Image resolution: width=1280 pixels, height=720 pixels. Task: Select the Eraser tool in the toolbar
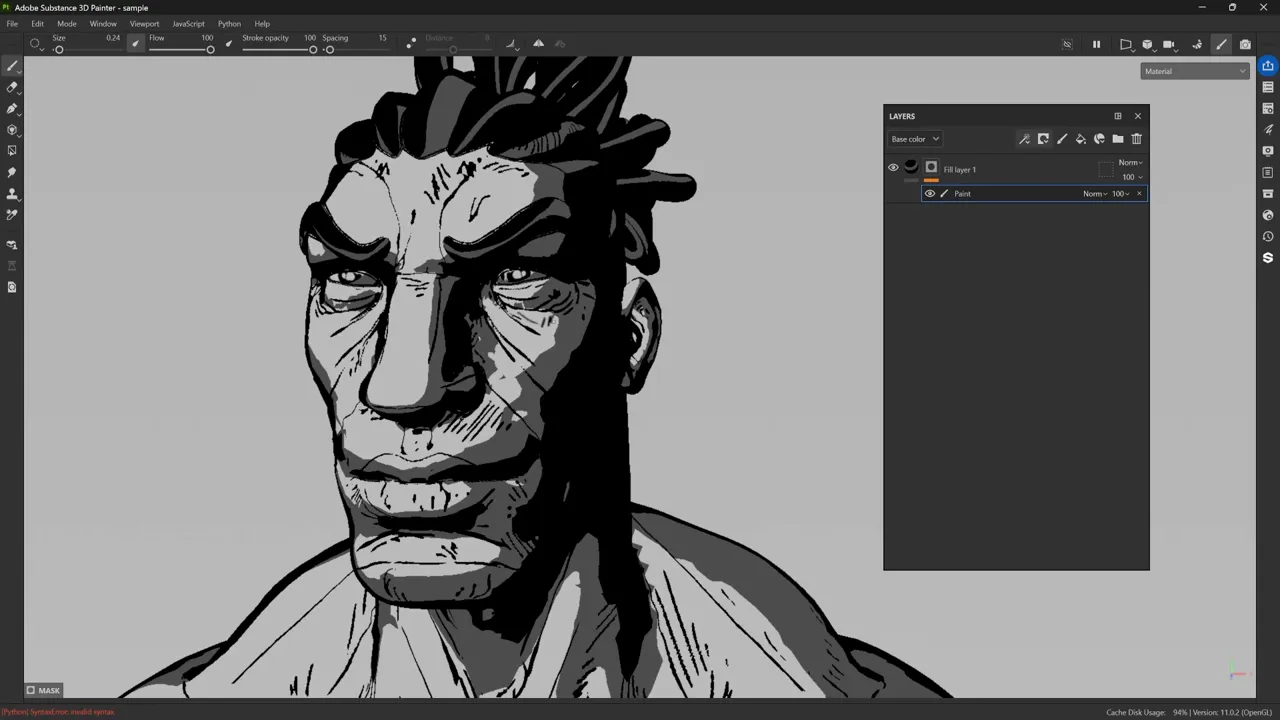coord(12,89)
